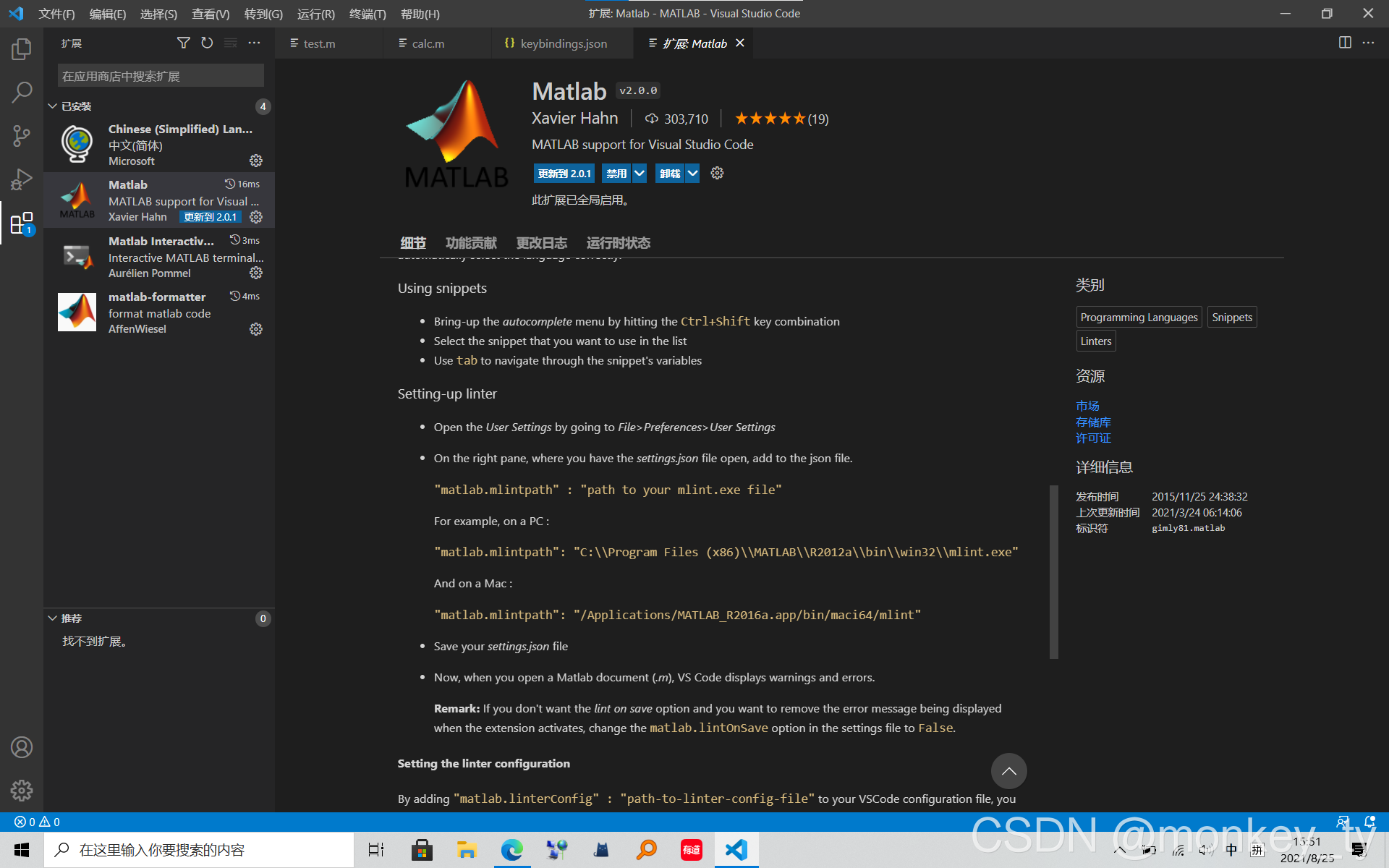Open the Source Control panel
Viewport: 1389px width, 868px height.
21,136
